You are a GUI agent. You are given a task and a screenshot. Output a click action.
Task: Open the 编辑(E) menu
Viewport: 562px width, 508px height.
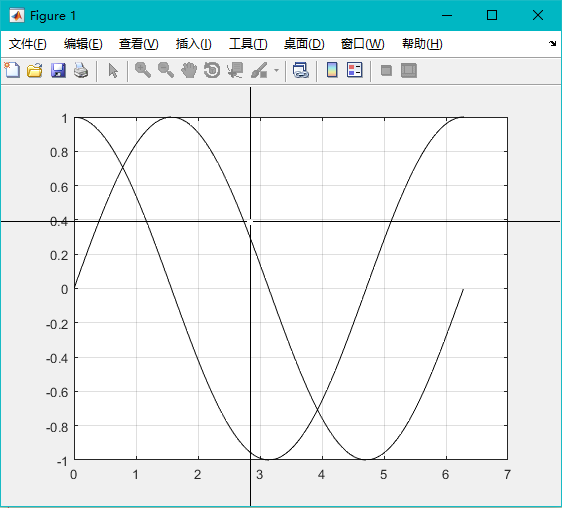(x=83, y=44)
